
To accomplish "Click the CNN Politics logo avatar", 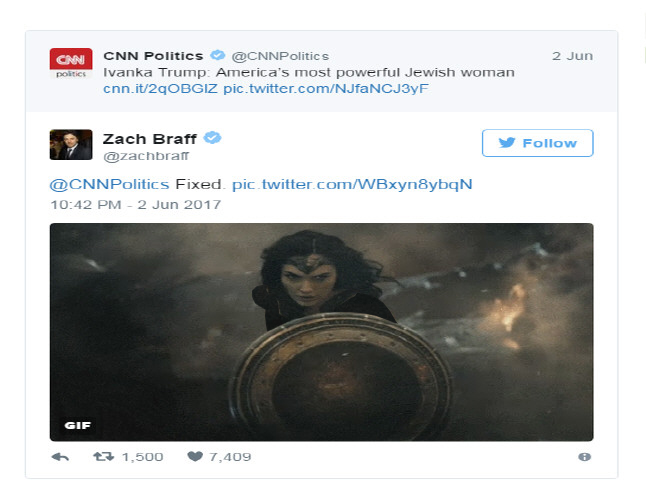I will (x=71, y=63).
